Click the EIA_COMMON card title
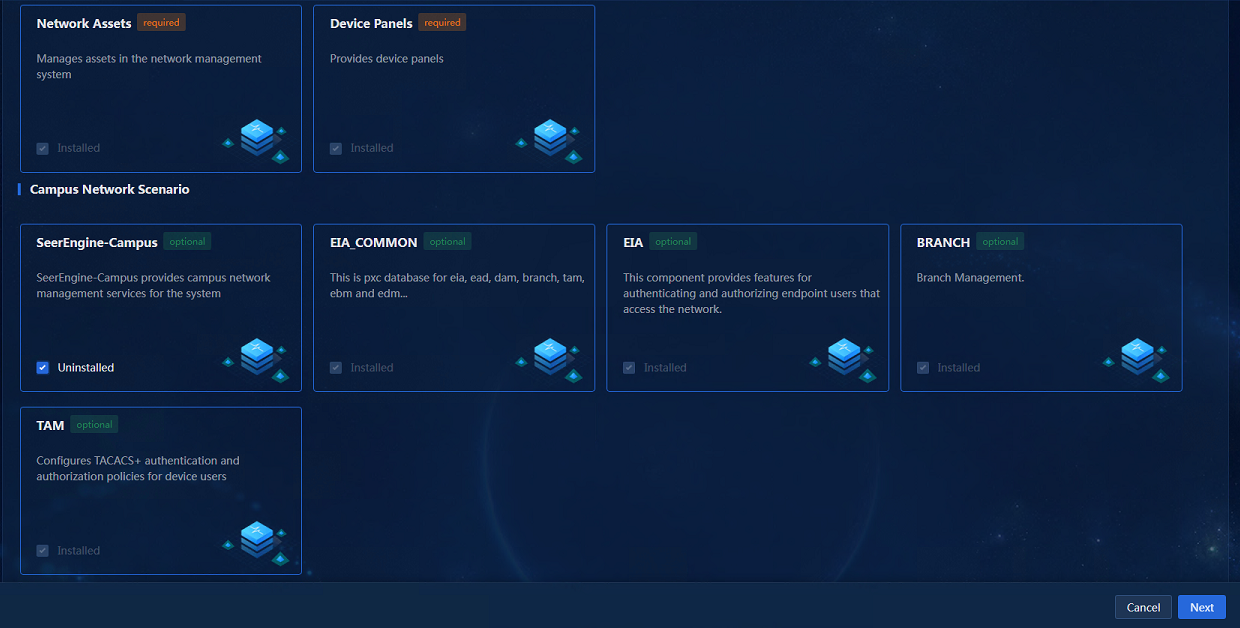 click(x=374, y=242)
